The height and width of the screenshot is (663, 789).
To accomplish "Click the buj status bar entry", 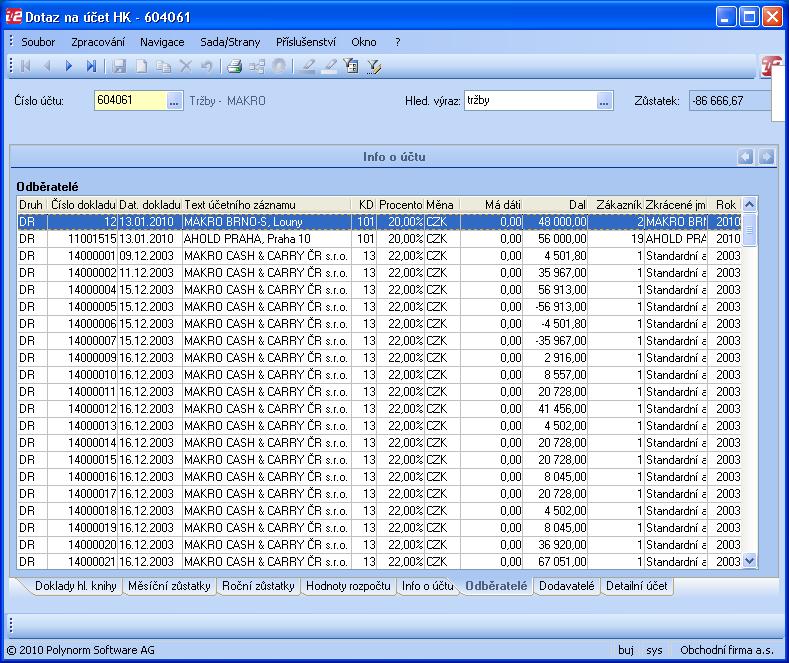I will coord(626,650).
